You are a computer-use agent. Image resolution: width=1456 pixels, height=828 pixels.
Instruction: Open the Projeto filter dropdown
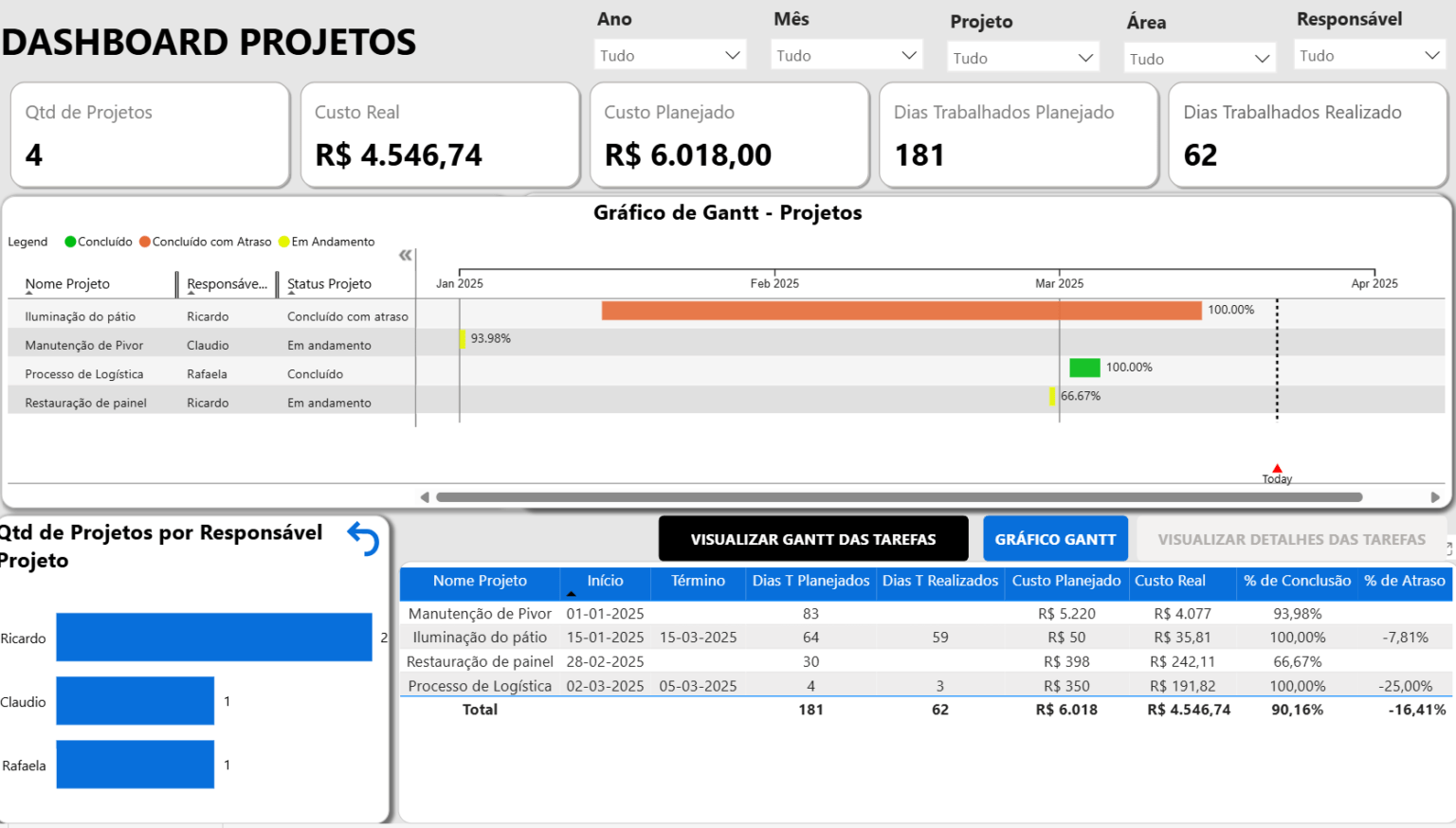[x=1023, y=57]
